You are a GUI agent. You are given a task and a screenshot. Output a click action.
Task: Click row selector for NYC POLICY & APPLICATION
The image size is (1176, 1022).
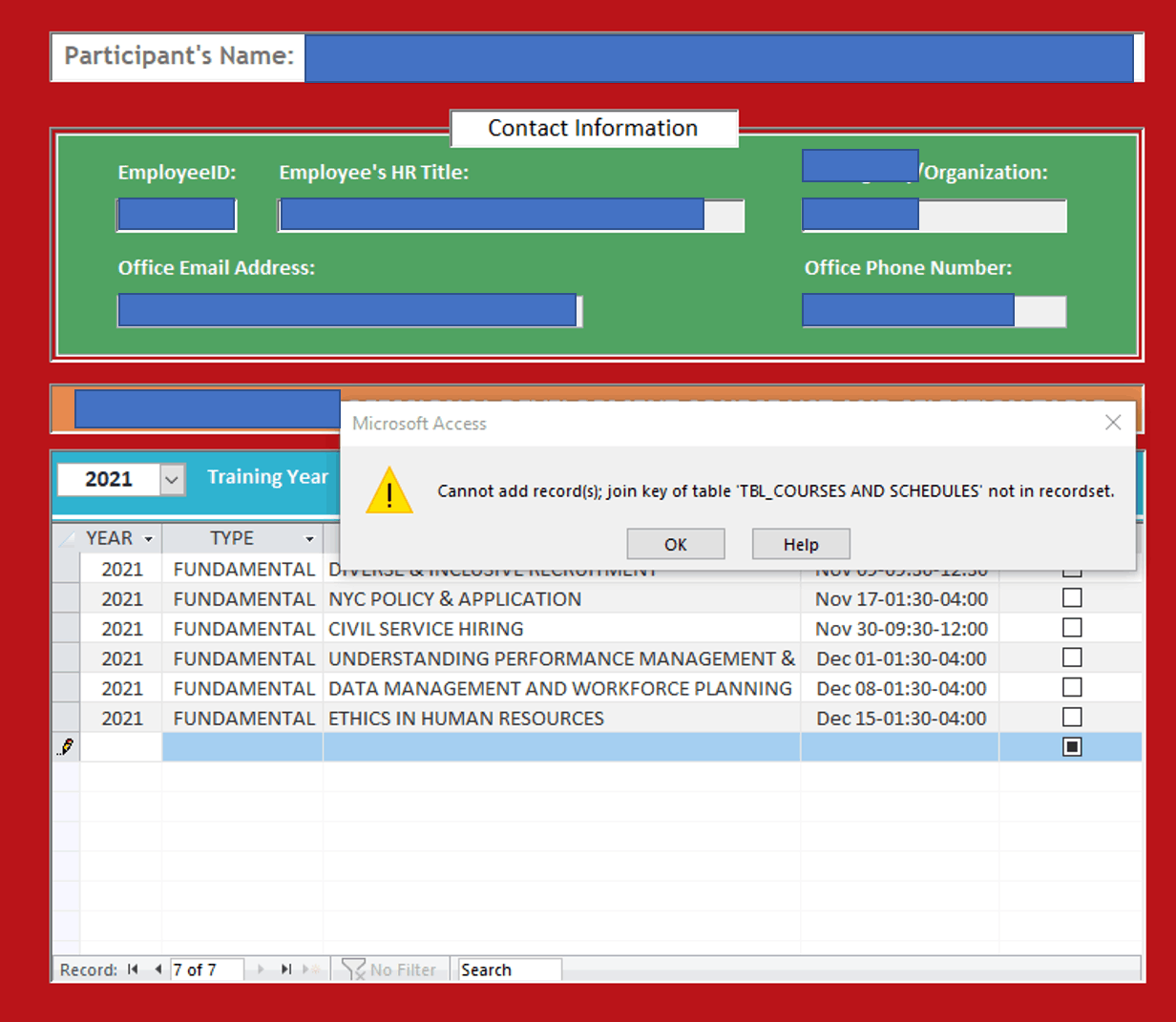pos(66,598)
